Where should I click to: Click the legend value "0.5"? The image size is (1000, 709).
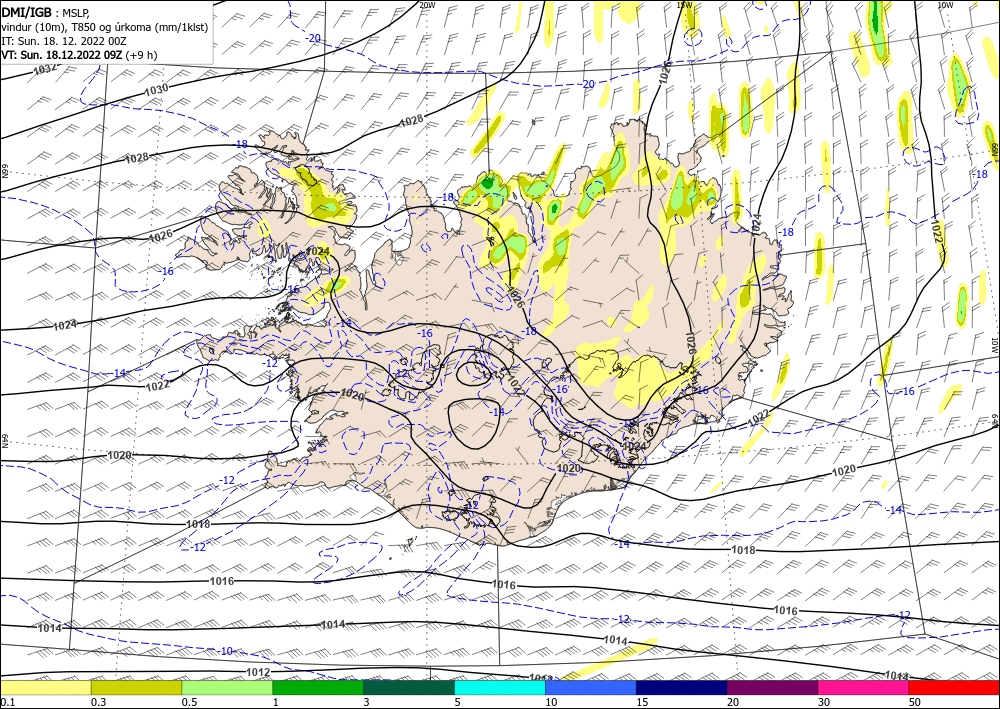click(x=189, y=702)
